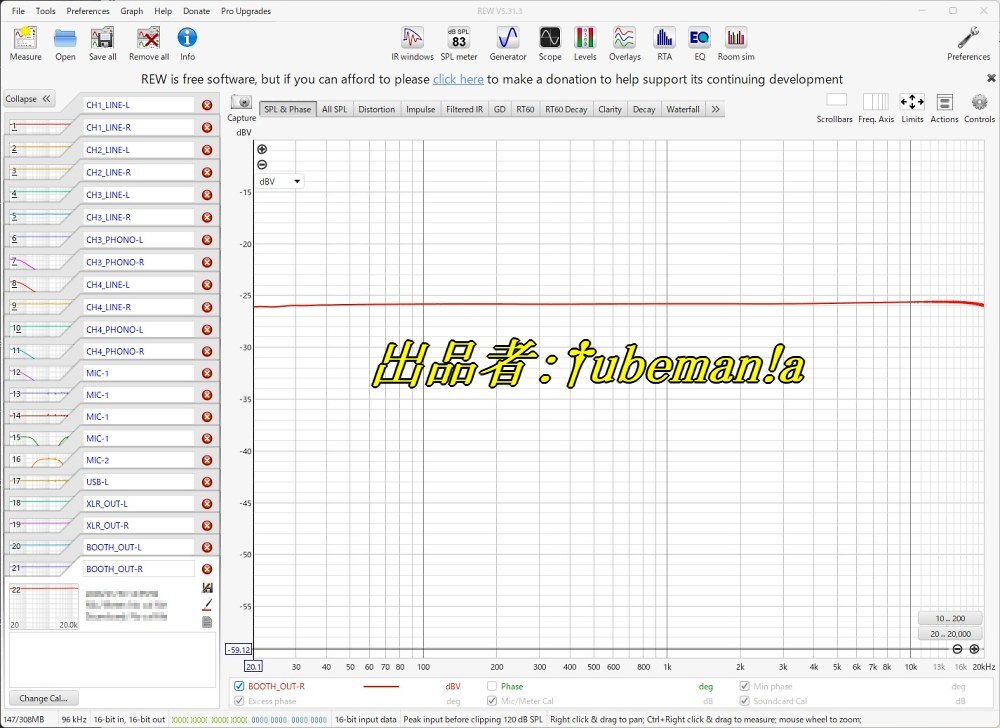Click the Remove all icon
This screenshot has width=1000, height=728.
click(x=149, y=44)
